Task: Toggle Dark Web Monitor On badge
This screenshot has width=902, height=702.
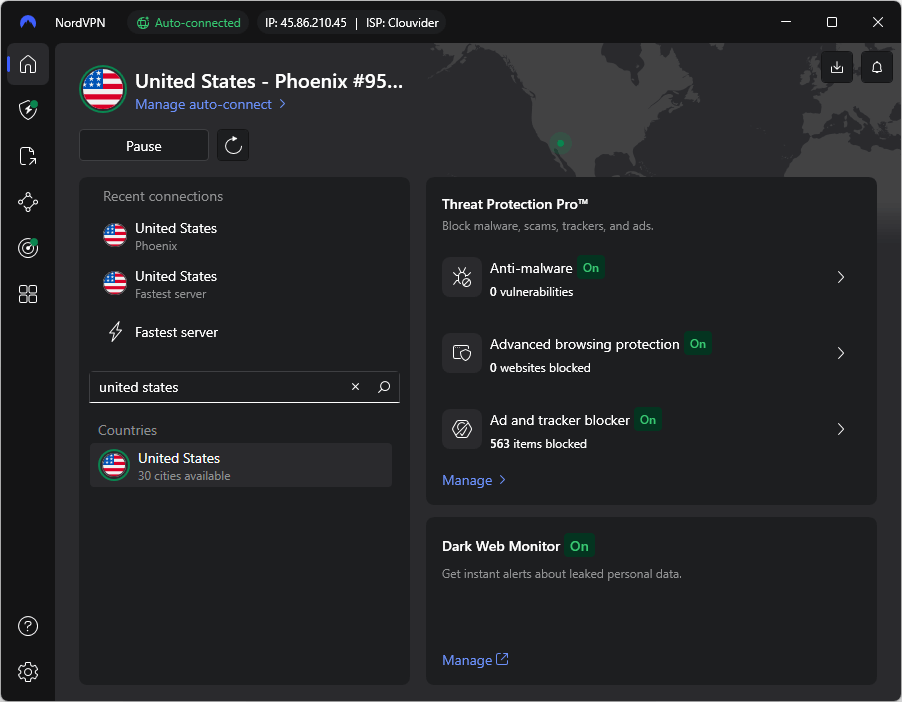Action: [x=579, y=546]
